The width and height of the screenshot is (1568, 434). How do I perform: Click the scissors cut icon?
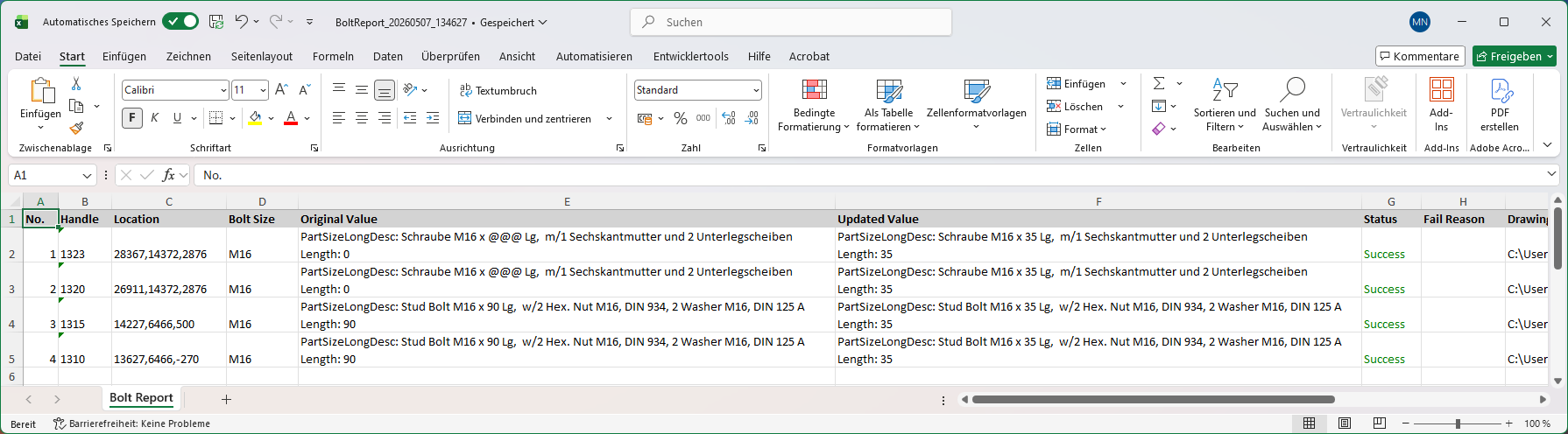click(x=76, y=84)
